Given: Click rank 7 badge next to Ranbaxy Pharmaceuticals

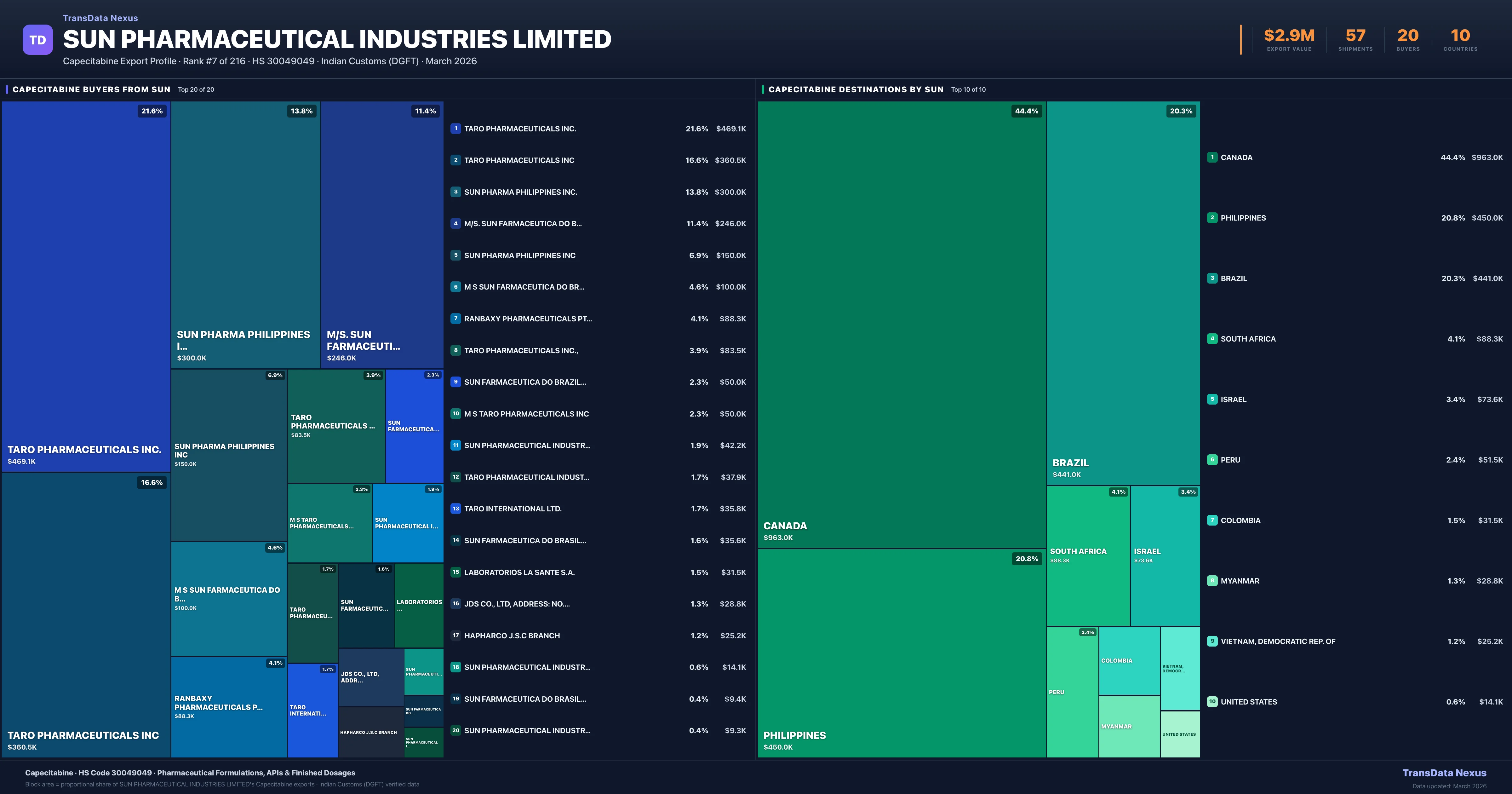Looking at the screenshot, I should click(455, 319).
